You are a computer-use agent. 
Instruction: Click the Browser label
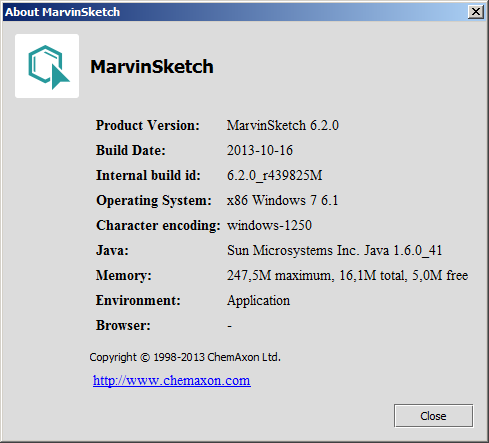click(123, 325)
